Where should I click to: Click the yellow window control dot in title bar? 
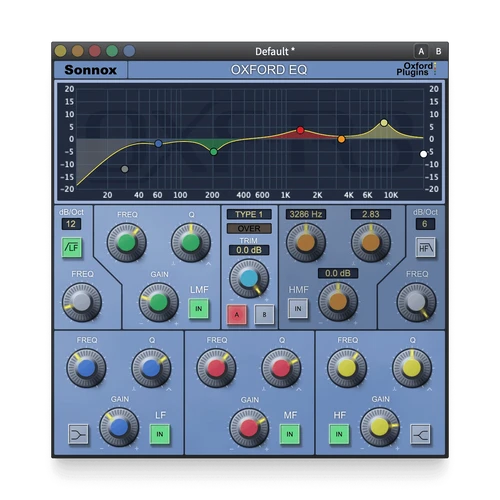tap(61, 51)
